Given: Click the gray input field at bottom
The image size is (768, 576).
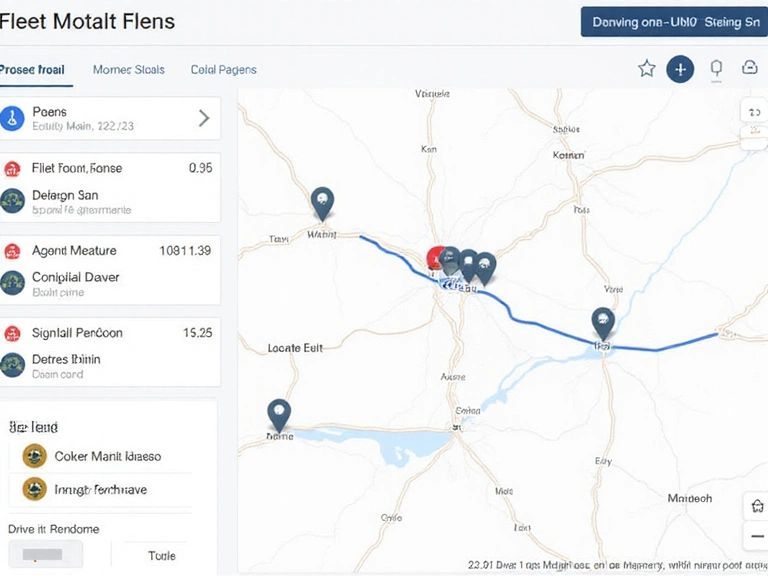Looking at the screenshot, I should (45, 554).
